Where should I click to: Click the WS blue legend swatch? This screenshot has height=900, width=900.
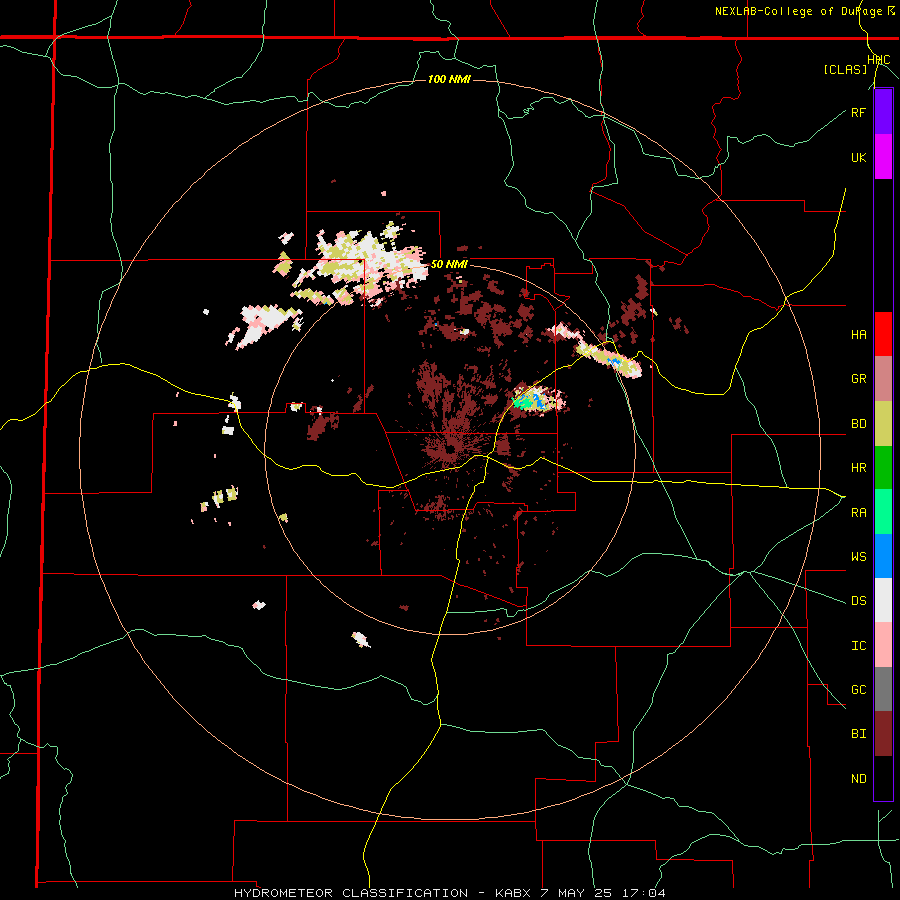[883, 556]
